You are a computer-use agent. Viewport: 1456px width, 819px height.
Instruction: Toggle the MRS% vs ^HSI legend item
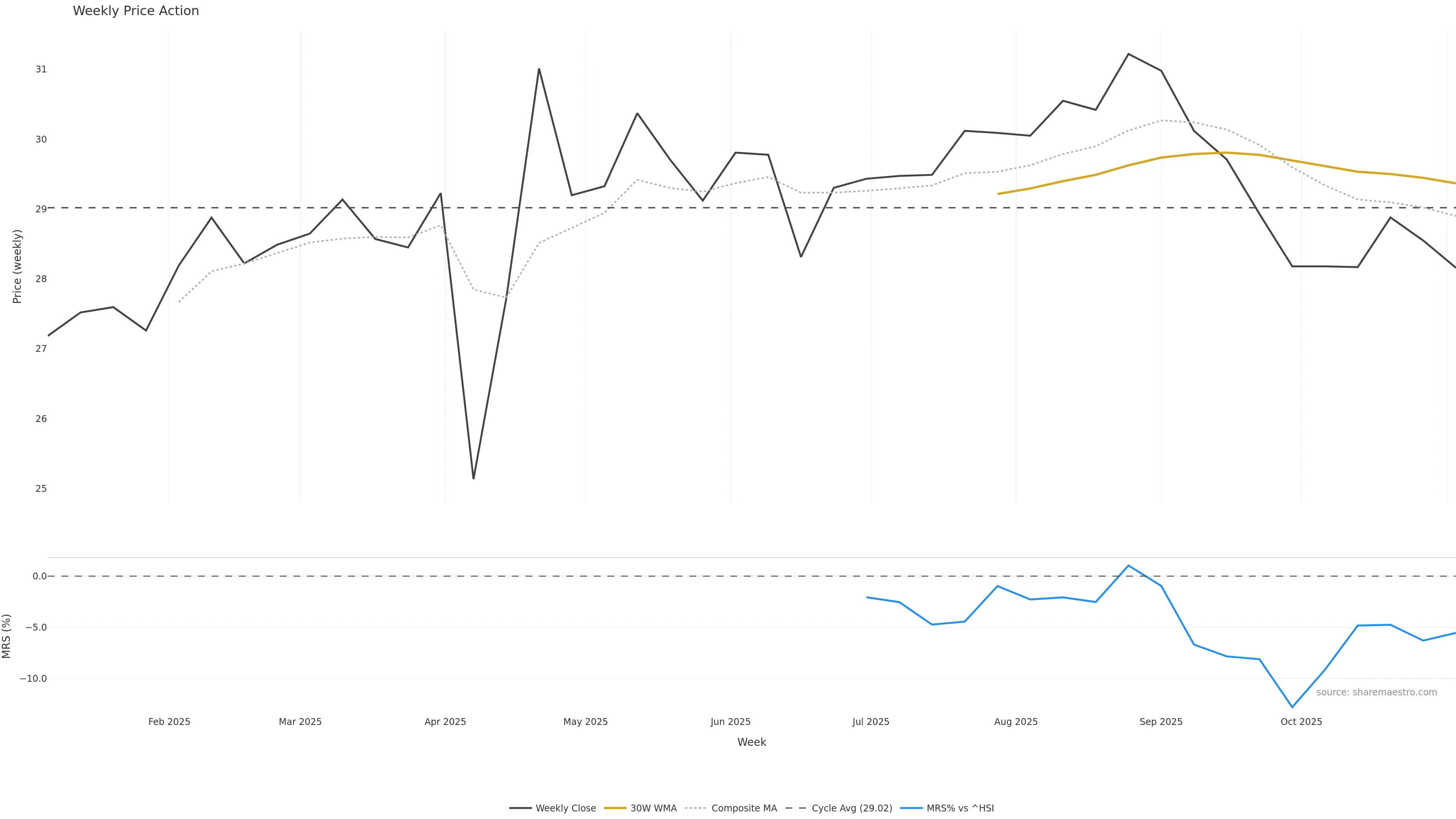[960, 808]
